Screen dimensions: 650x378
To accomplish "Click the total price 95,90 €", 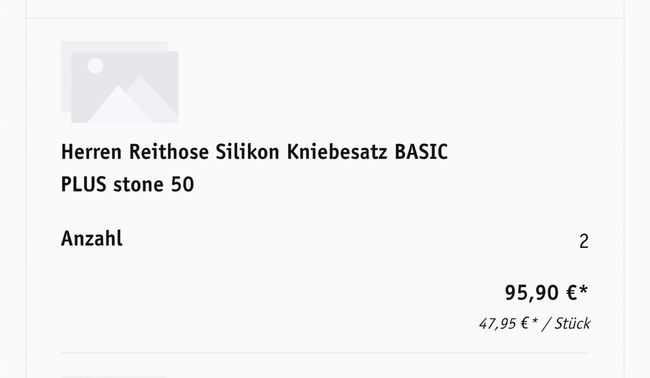I will pos(546,293).
